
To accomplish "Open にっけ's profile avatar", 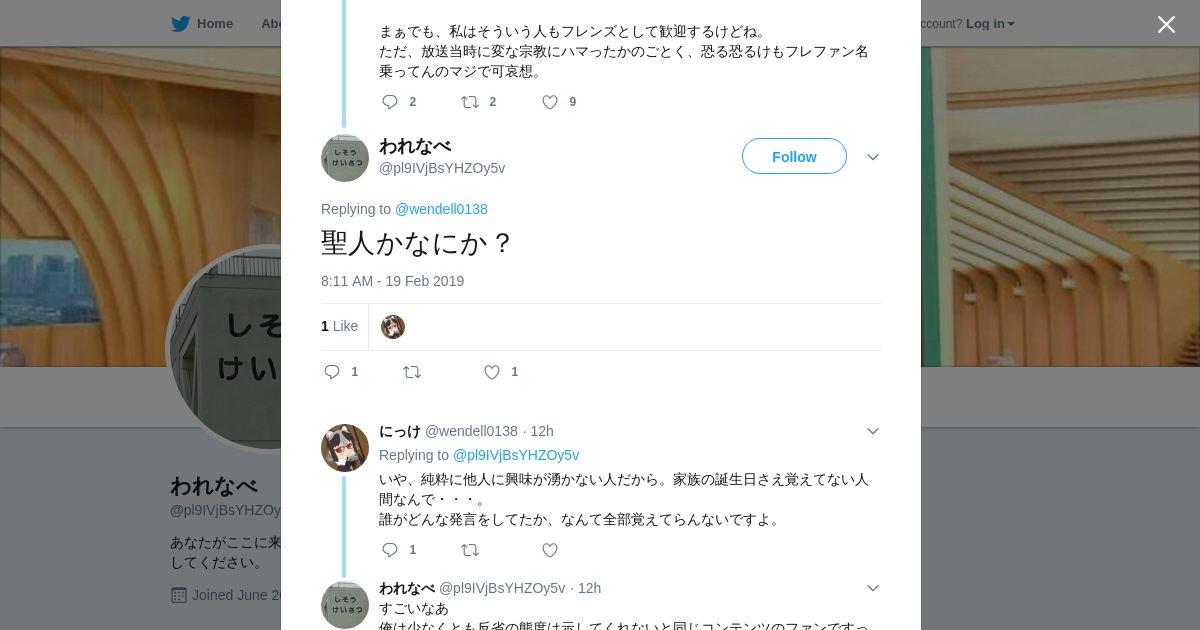I will click(345, 448).
